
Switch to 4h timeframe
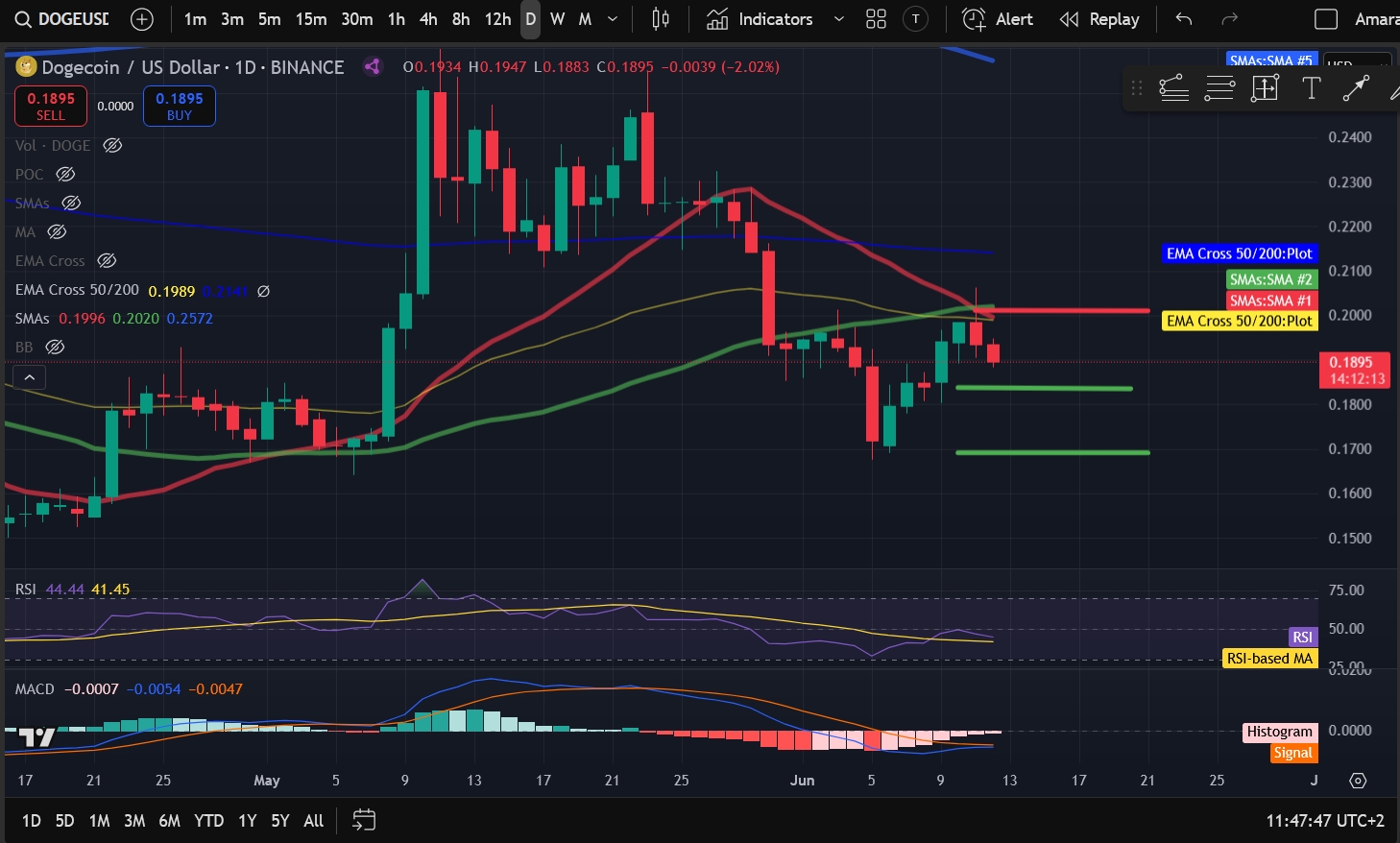coord(428,19)
